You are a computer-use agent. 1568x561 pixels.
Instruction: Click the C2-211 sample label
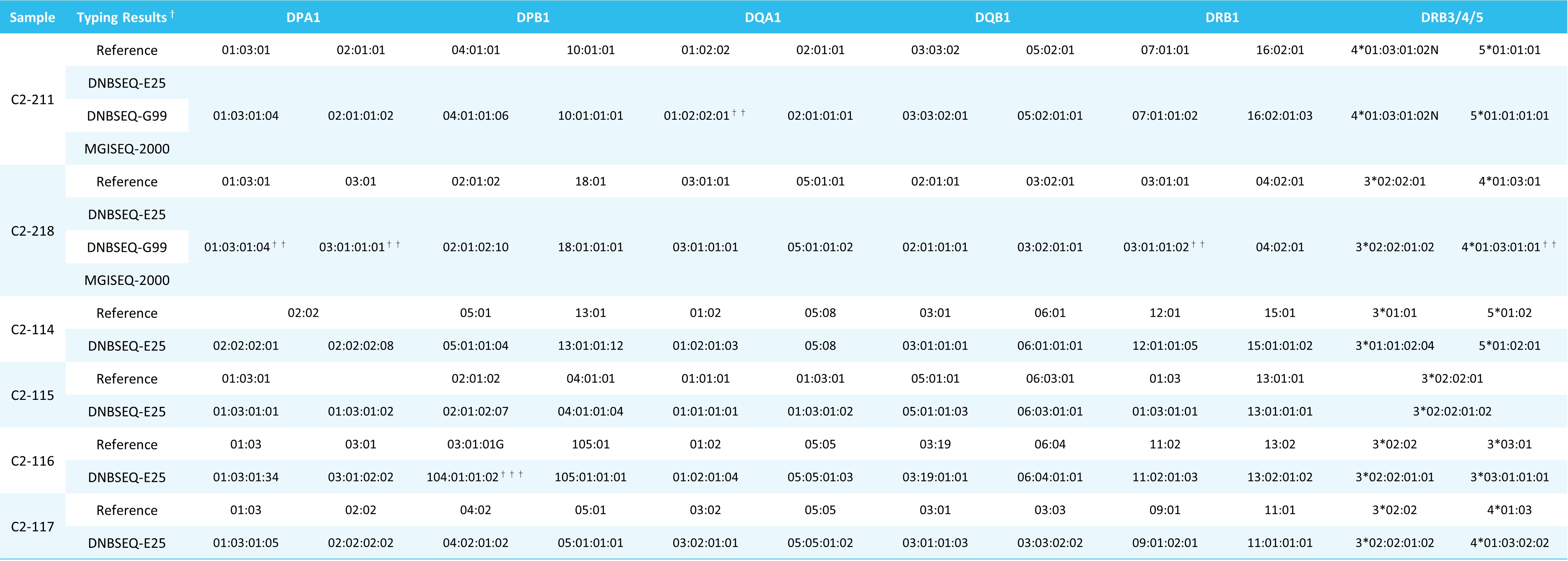pyautogui.click(x=32, y=99)
